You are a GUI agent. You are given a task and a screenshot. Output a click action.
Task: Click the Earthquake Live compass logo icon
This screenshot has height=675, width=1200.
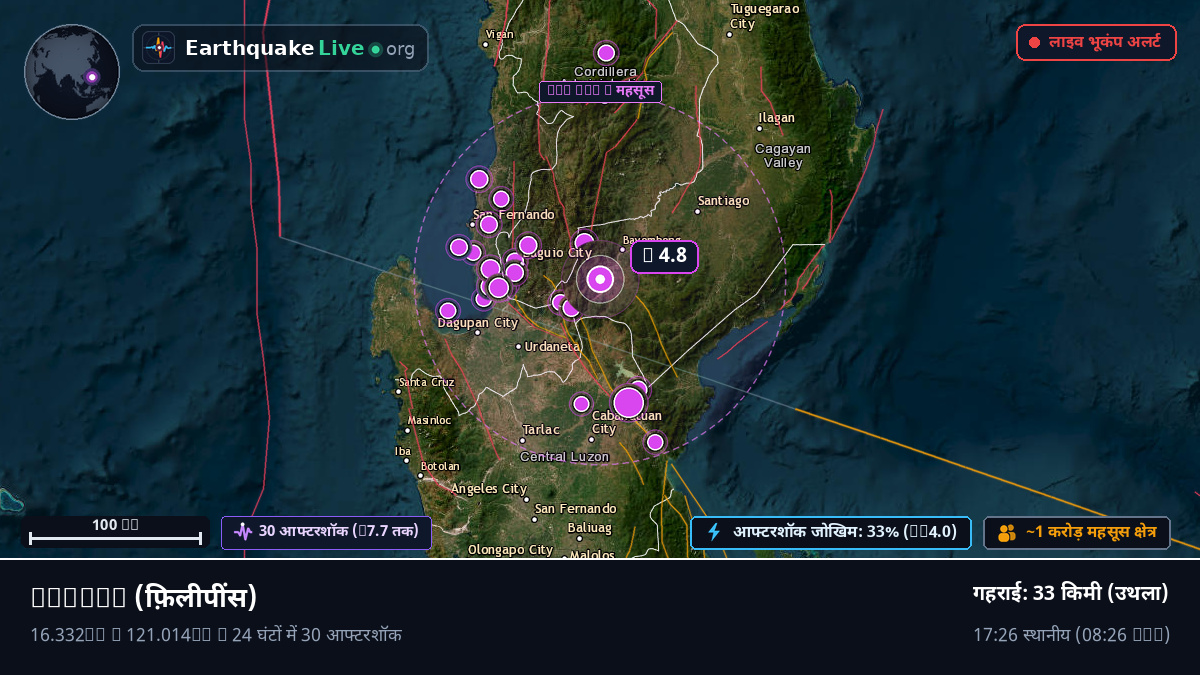click(158, 48)
